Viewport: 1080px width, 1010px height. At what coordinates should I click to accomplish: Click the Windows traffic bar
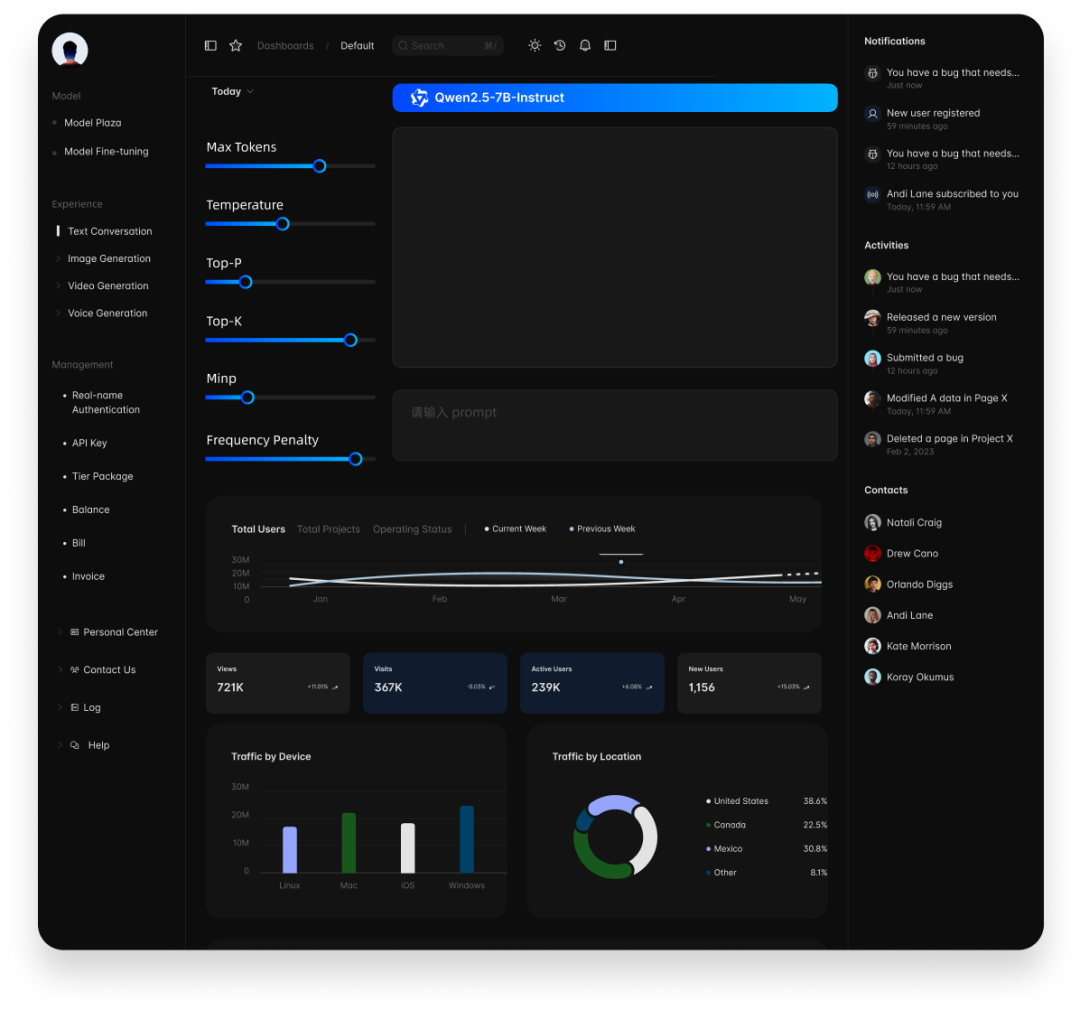pyautogui.click(x=466, y=839)
